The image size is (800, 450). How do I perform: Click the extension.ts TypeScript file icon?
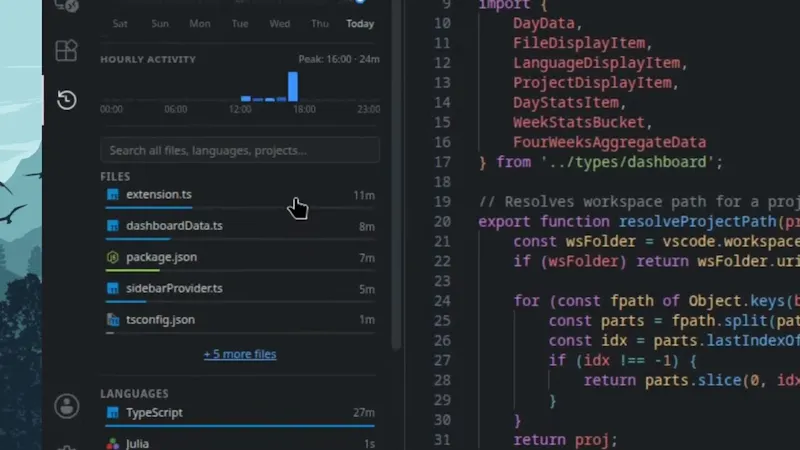(x=113, y=194)
